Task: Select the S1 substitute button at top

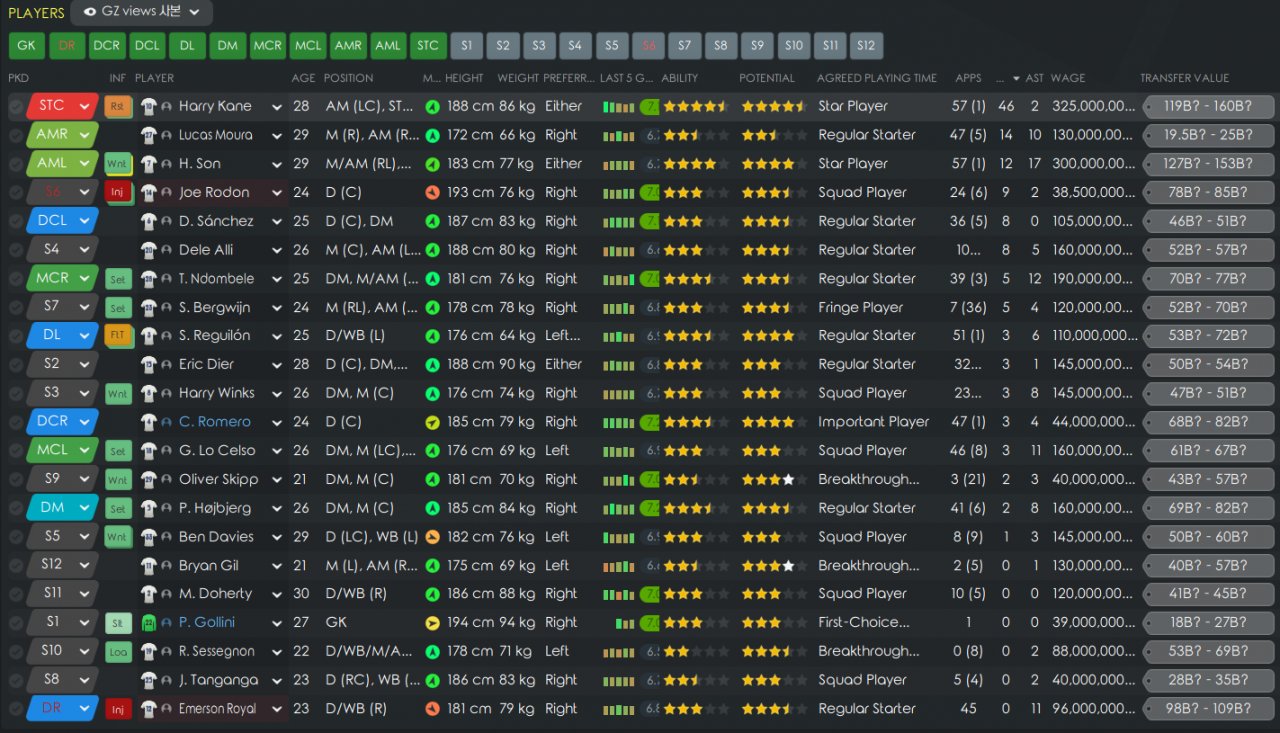Action: (x=467, y=45)
